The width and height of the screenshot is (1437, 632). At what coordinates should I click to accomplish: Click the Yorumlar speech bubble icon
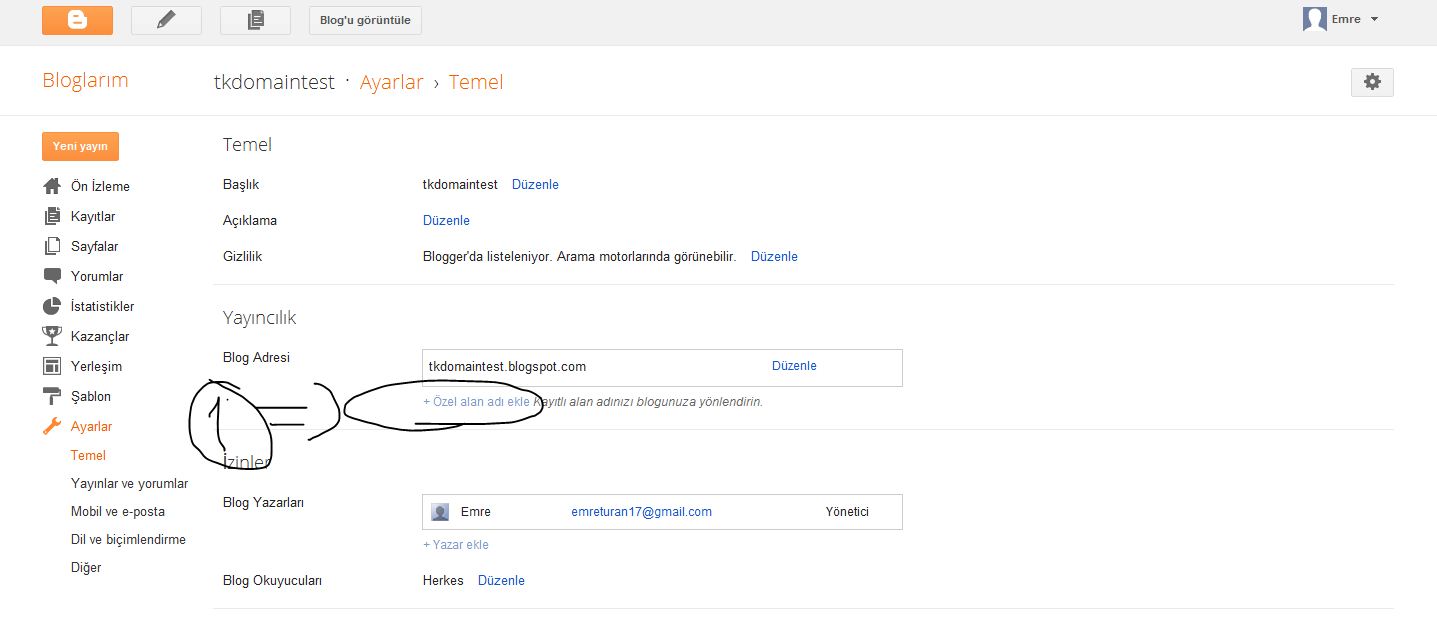coord(53,276)
